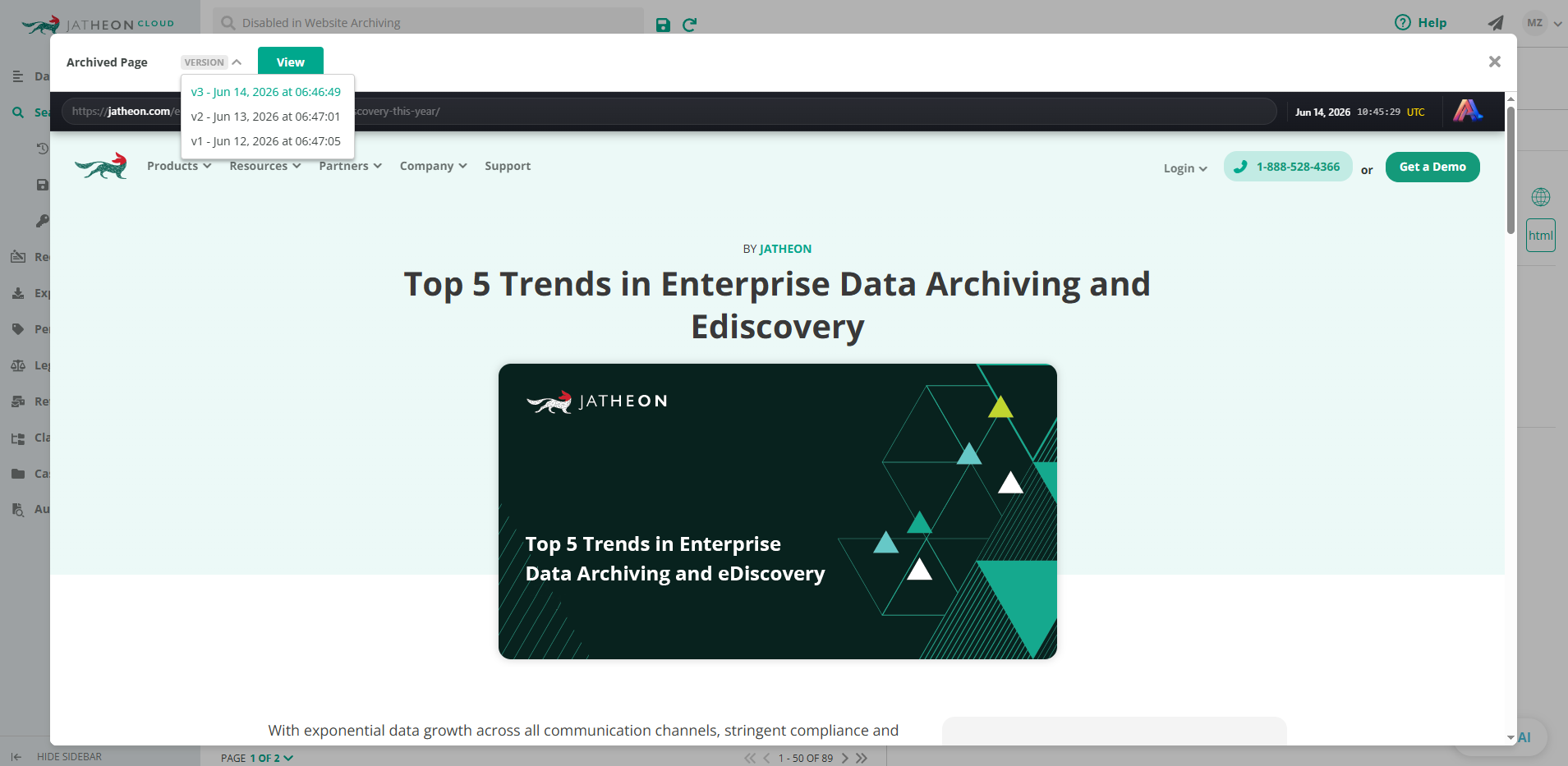Click the Get a Demo button
The width and height of the screenshot is (1568, 766).
pos(1432,167)
